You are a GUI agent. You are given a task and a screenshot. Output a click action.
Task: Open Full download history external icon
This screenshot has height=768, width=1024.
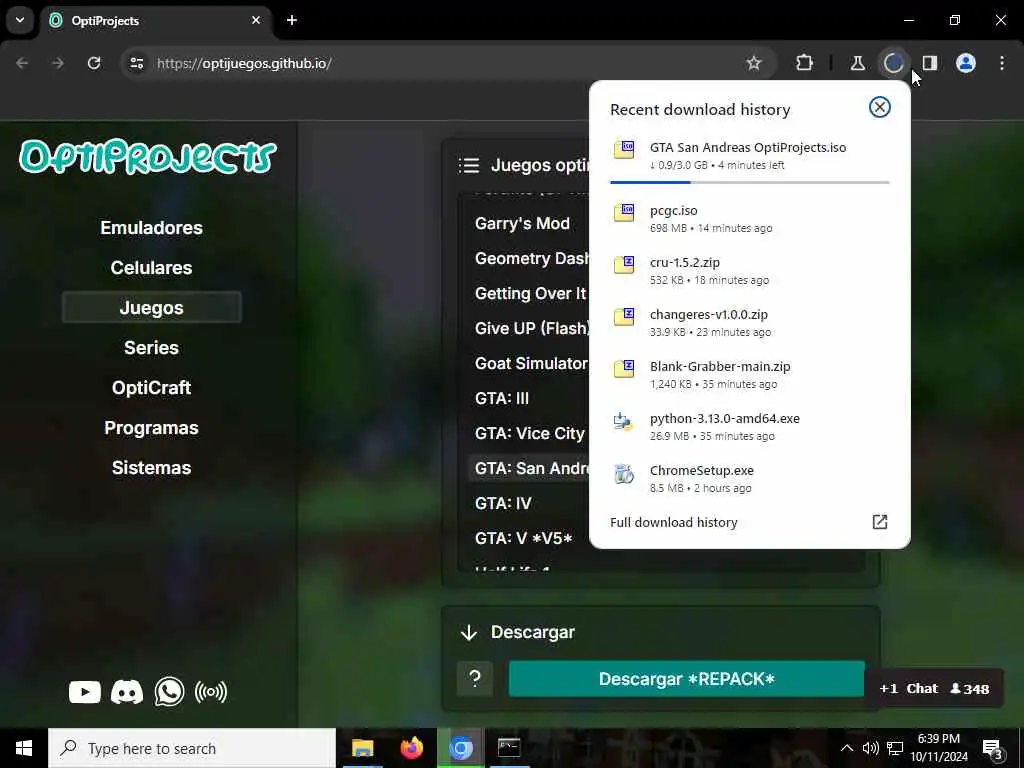pyautogui.click(x=880, y=522)
